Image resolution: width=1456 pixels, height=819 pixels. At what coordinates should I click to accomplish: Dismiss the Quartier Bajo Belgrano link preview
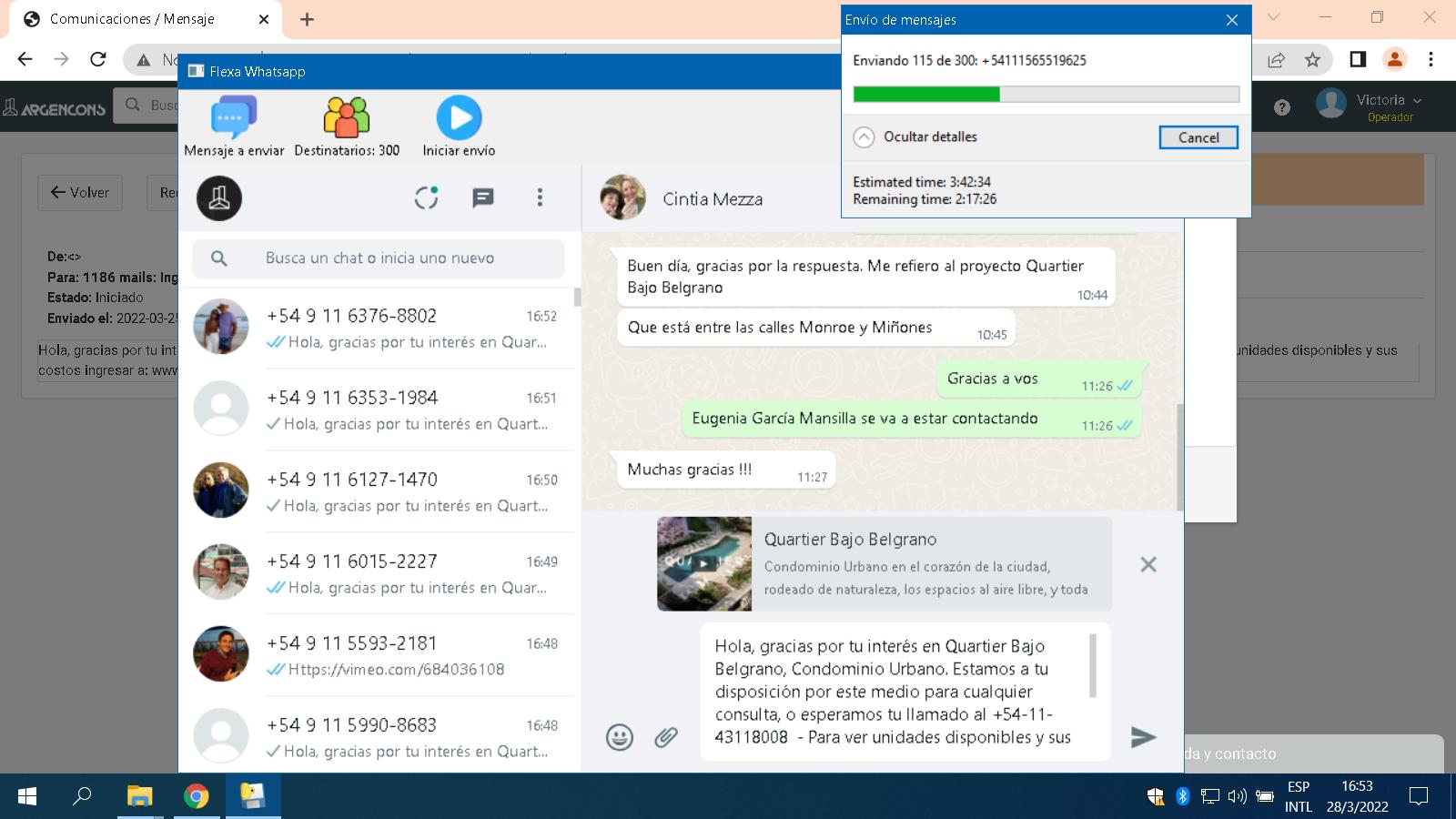click(1148, 564)
